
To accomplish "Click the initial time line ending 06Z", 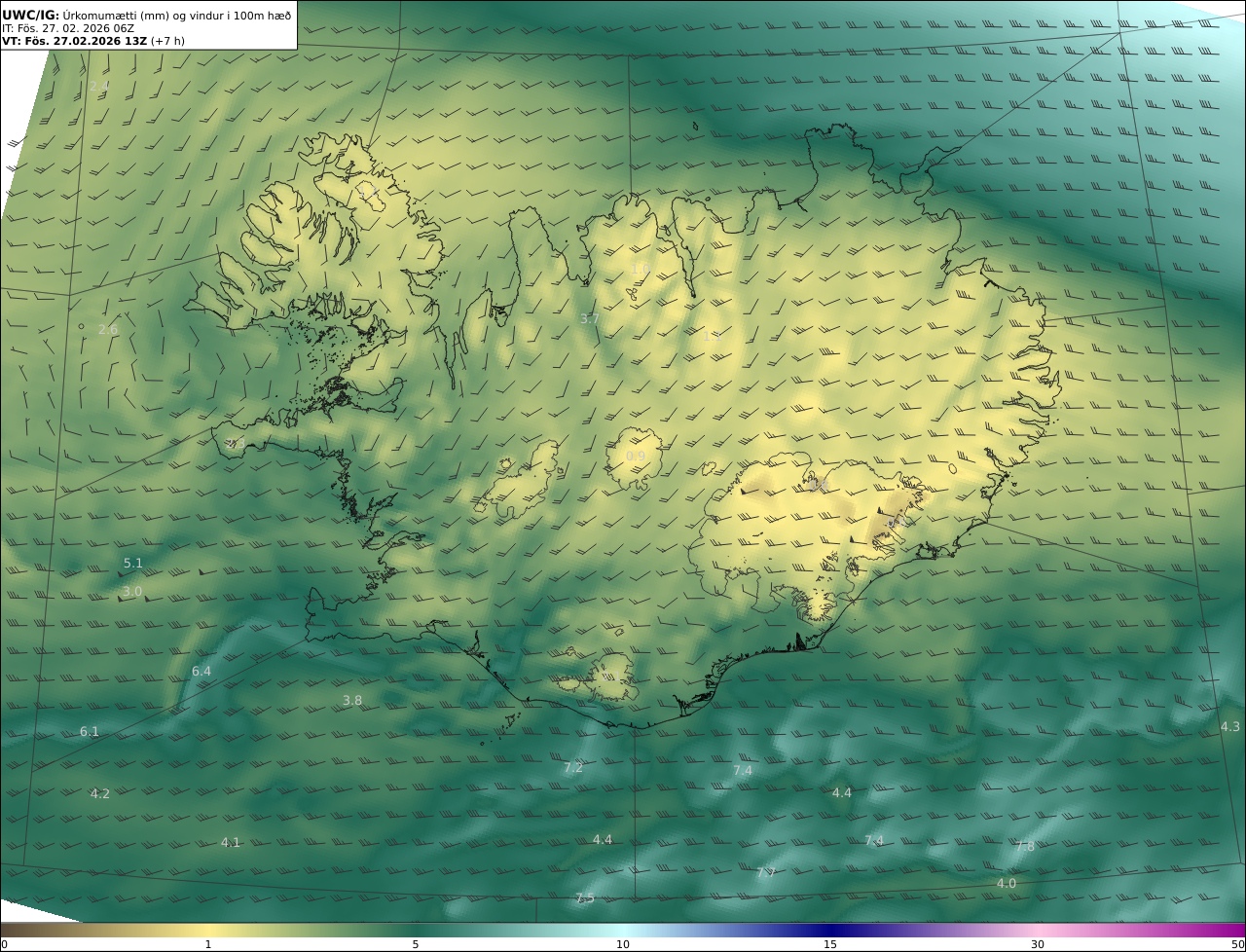I will point(68,28).
